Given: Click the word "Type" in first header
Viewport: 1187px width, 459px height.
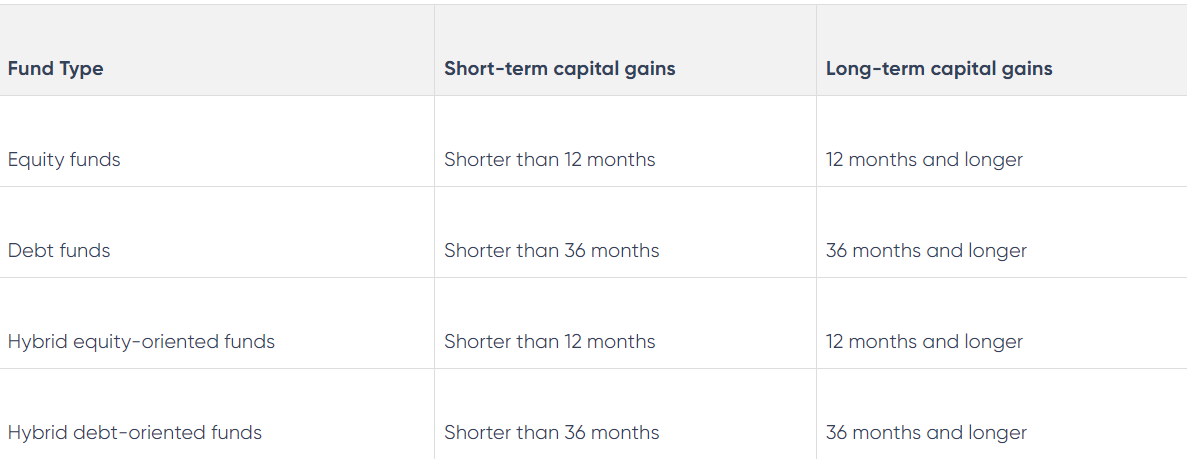Looking at the screenshot, I should pos(81,69).
